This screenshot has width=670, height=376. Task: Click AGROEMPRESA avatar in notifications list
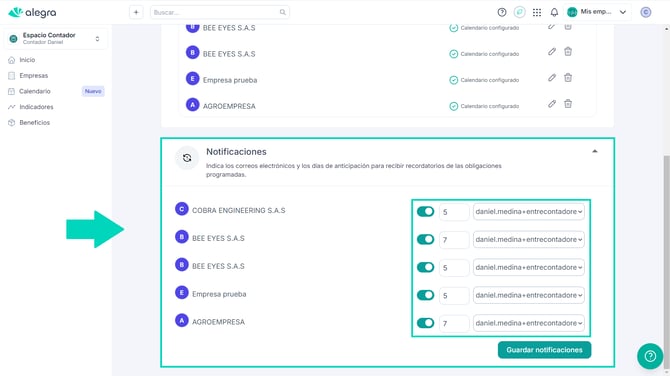(x=182, y=320)
